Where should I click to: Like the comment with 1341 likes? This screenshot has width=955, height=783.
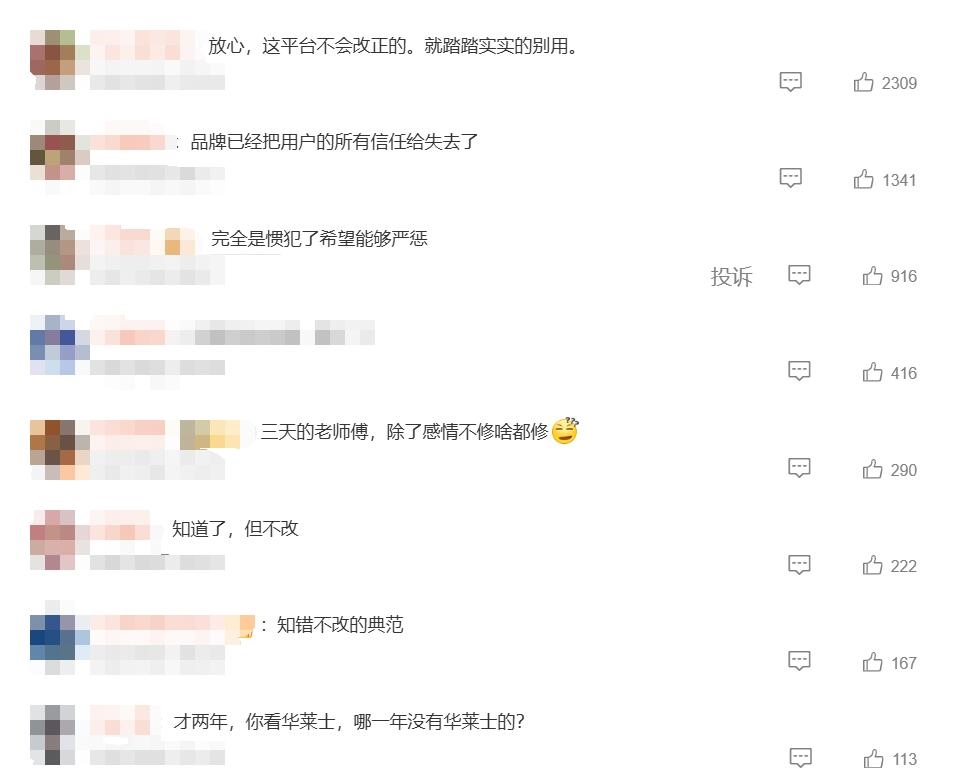(863, 178)
